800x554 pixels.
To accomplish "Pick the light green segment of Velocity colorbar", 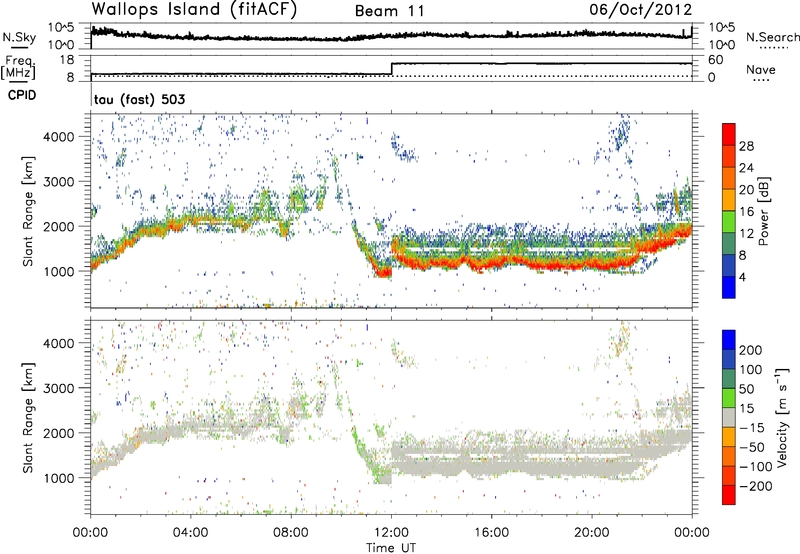I will tap(729, 398).
